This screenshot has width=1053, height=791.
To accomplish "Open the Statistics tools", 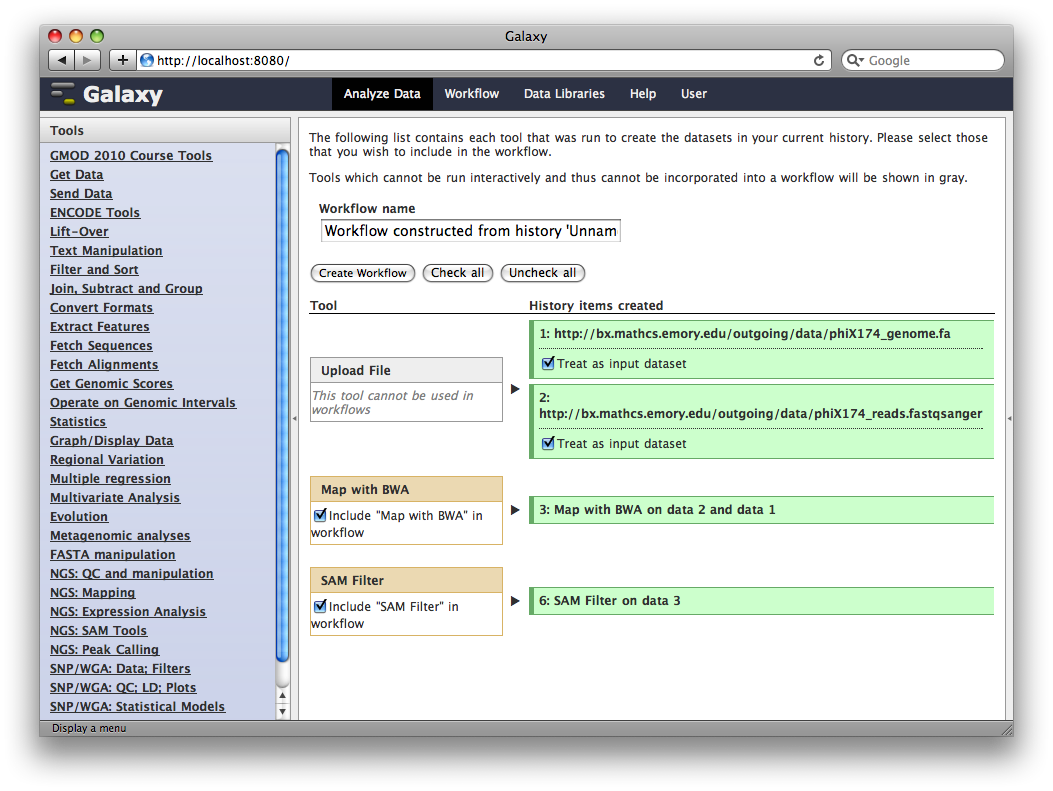I will (78, 422).
